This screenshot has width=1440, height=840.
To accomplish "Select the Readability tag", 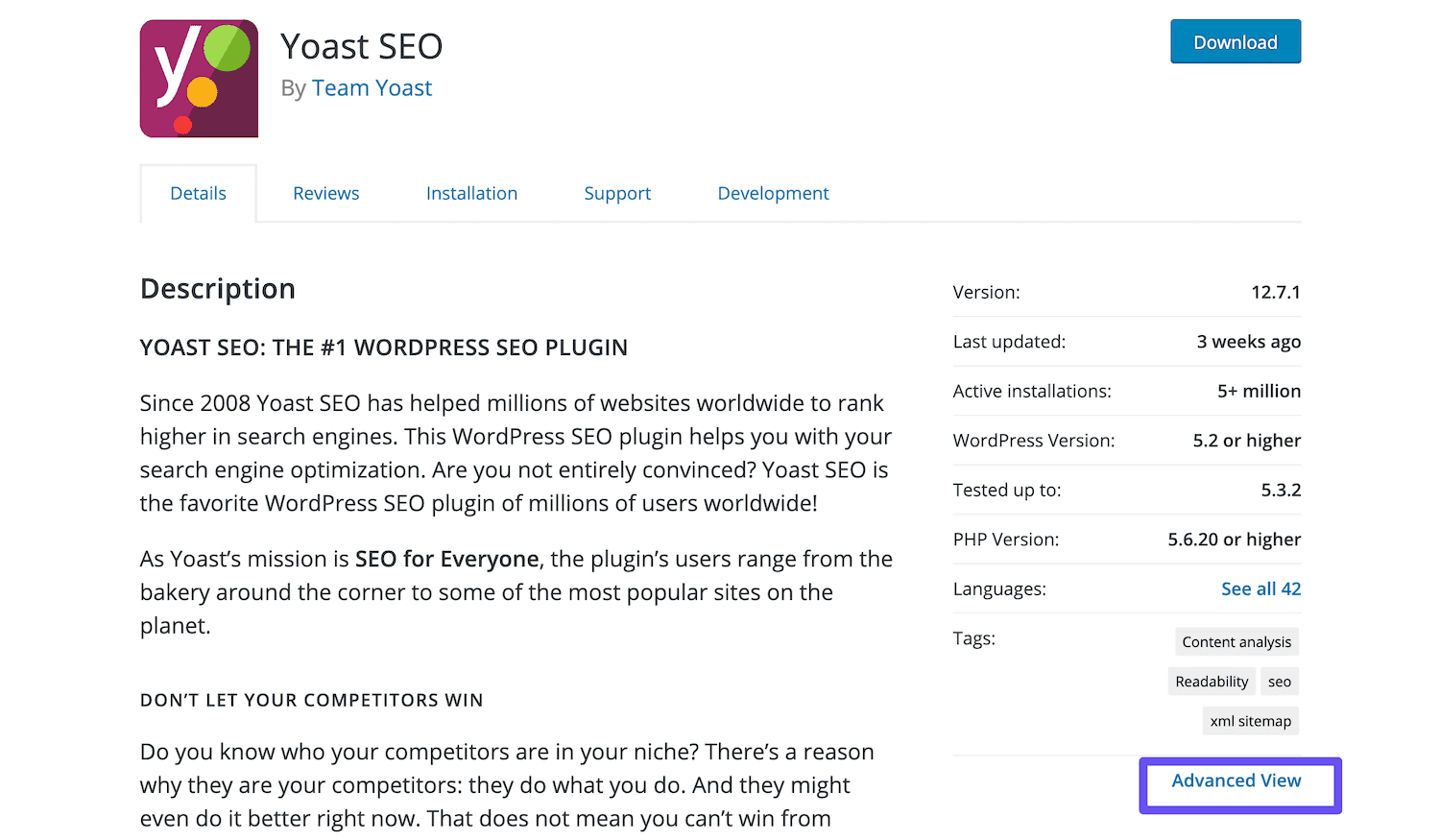I will click(1211, 681).
